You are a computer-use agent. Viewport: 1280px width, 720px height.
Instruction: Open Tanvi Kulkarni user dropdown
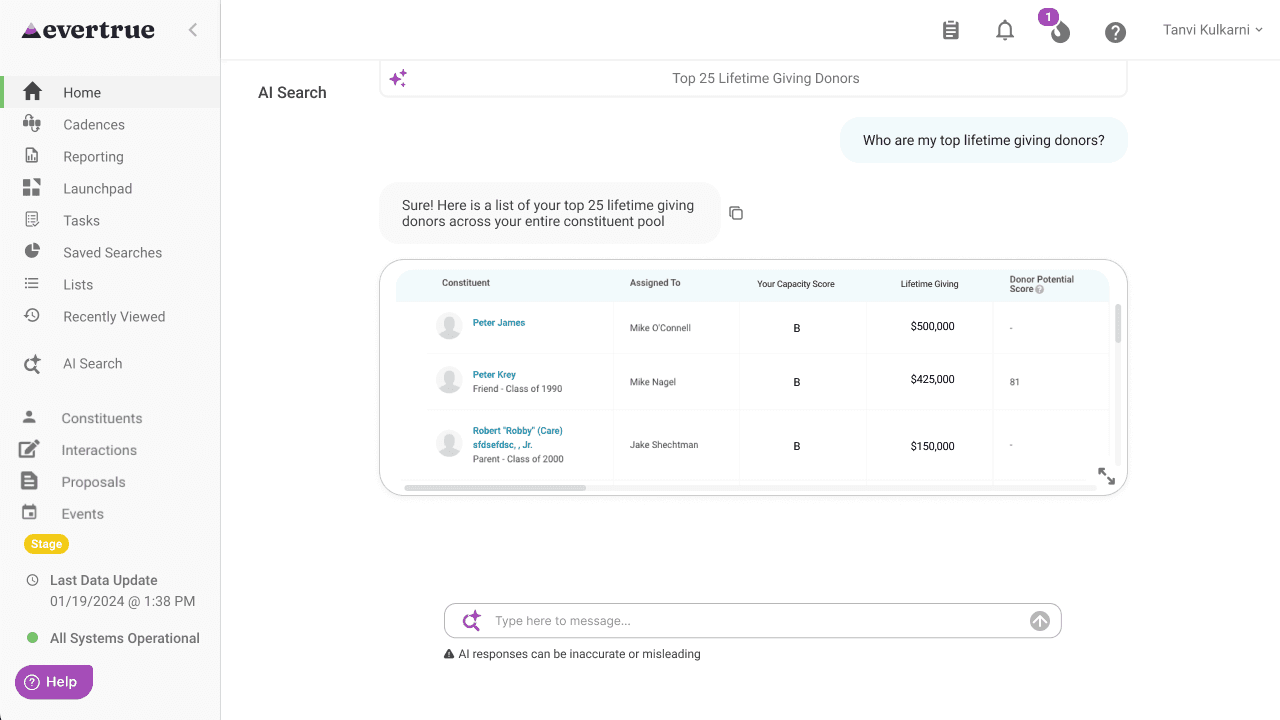tap(1213, 30)
